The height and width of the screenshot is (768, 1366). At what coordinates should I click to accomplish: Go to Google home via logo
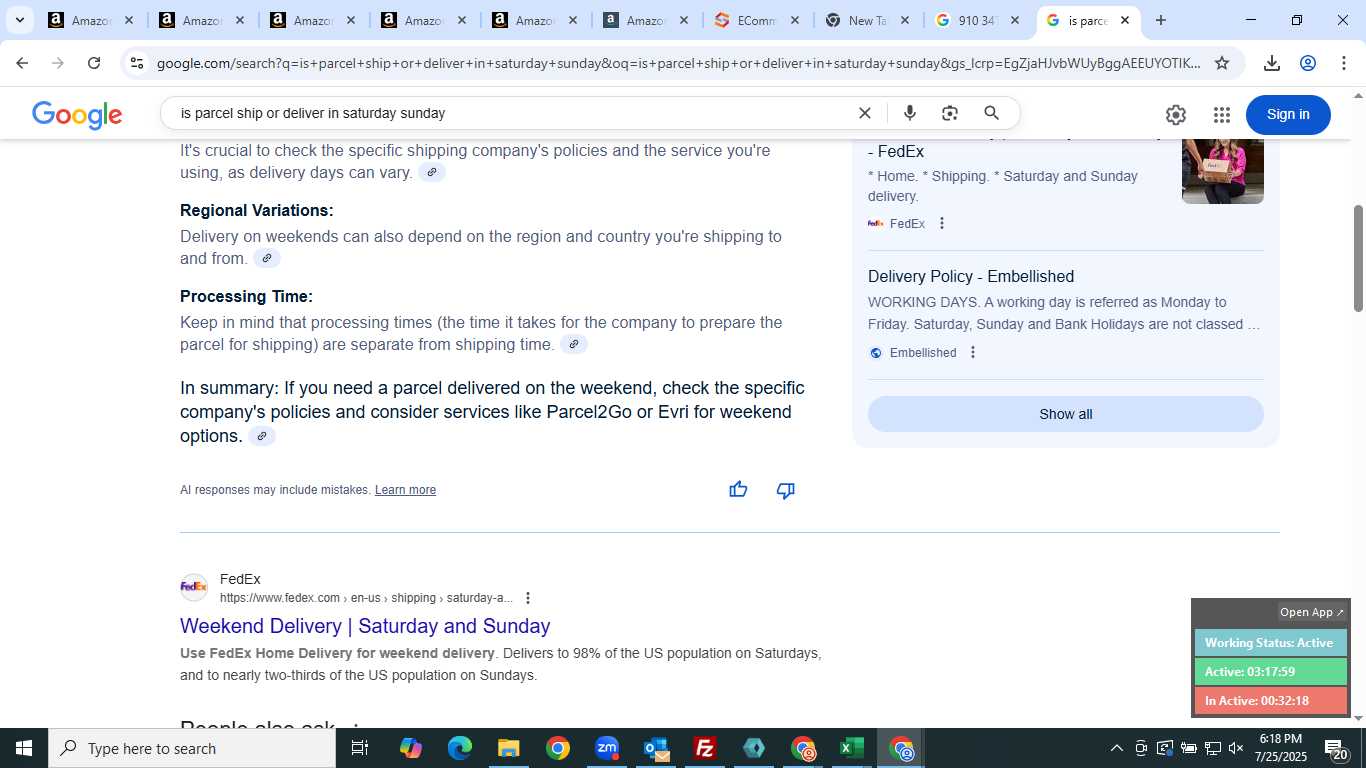point(77,115)
